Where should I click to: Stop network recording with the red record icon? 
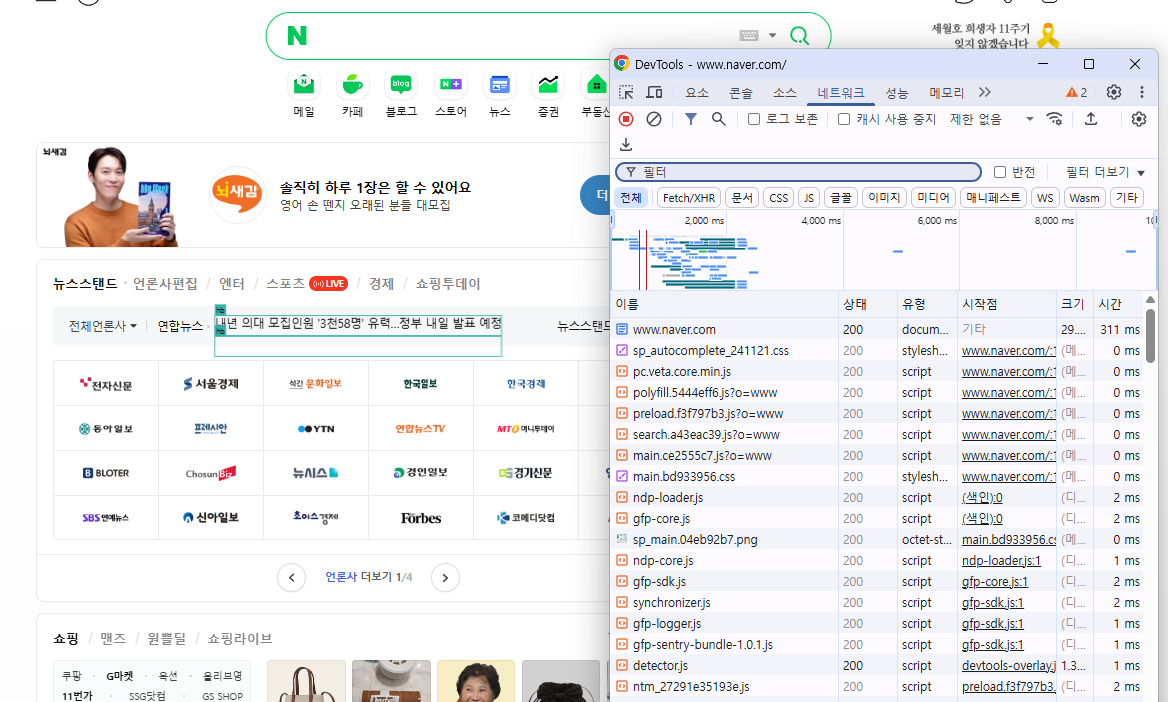pos(626,119)
